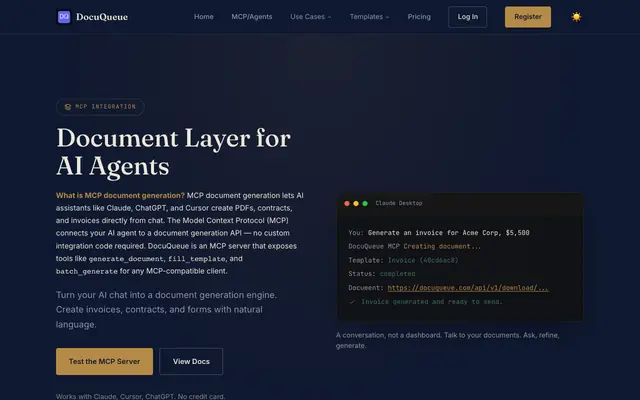Screen dimensions: 640x400
Task: Click the 'MCP INTEGRATION' badge label
Action: coord(105,107)
